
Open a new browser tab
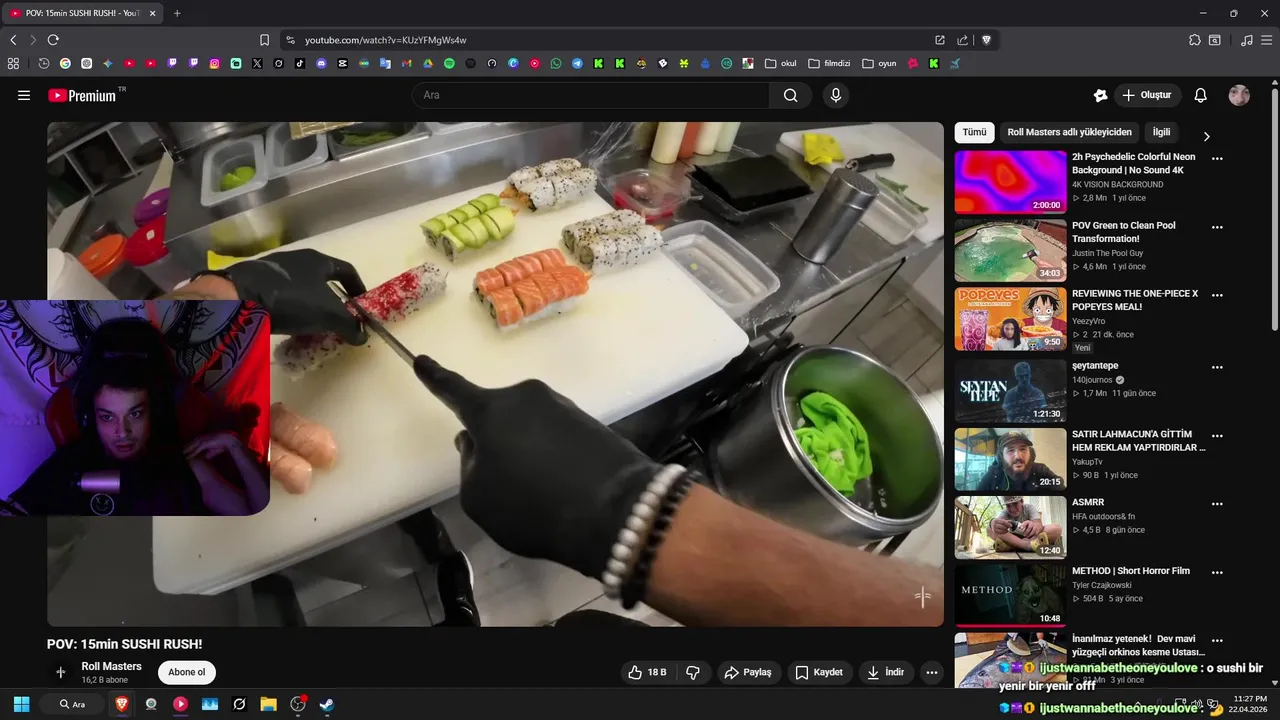pos(177,13)
